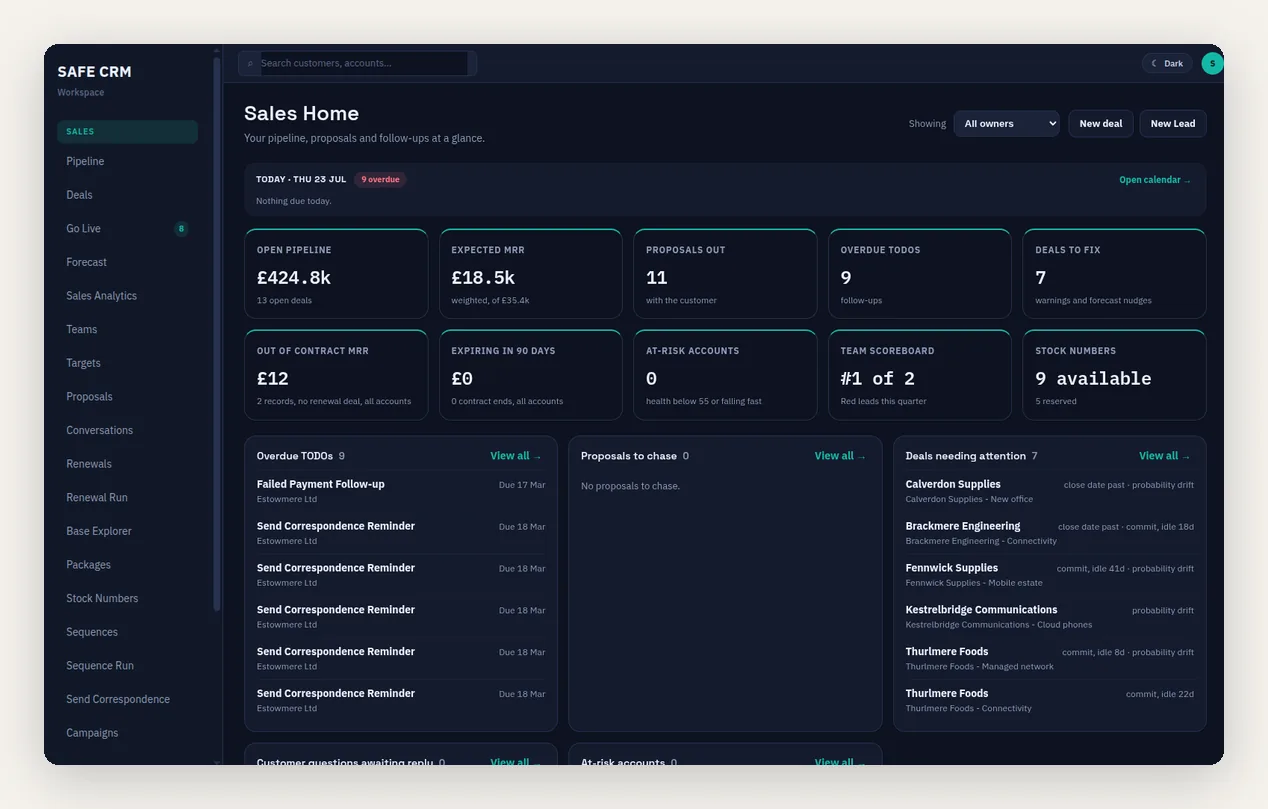Open the user avatar "S"

click(1212, 63)
